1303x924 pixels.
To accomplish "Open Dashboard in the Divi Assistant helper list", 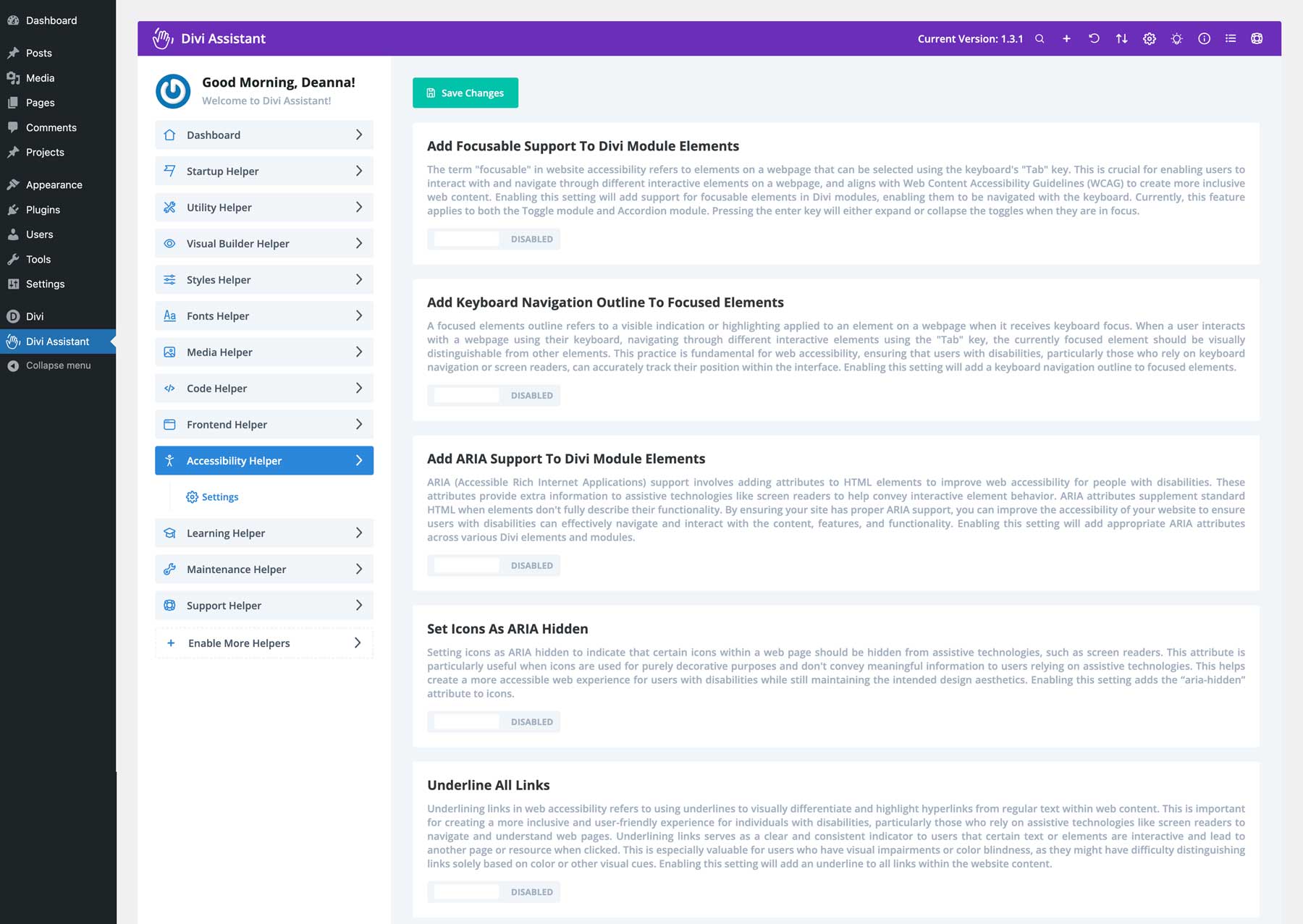I will coord(264,135).
